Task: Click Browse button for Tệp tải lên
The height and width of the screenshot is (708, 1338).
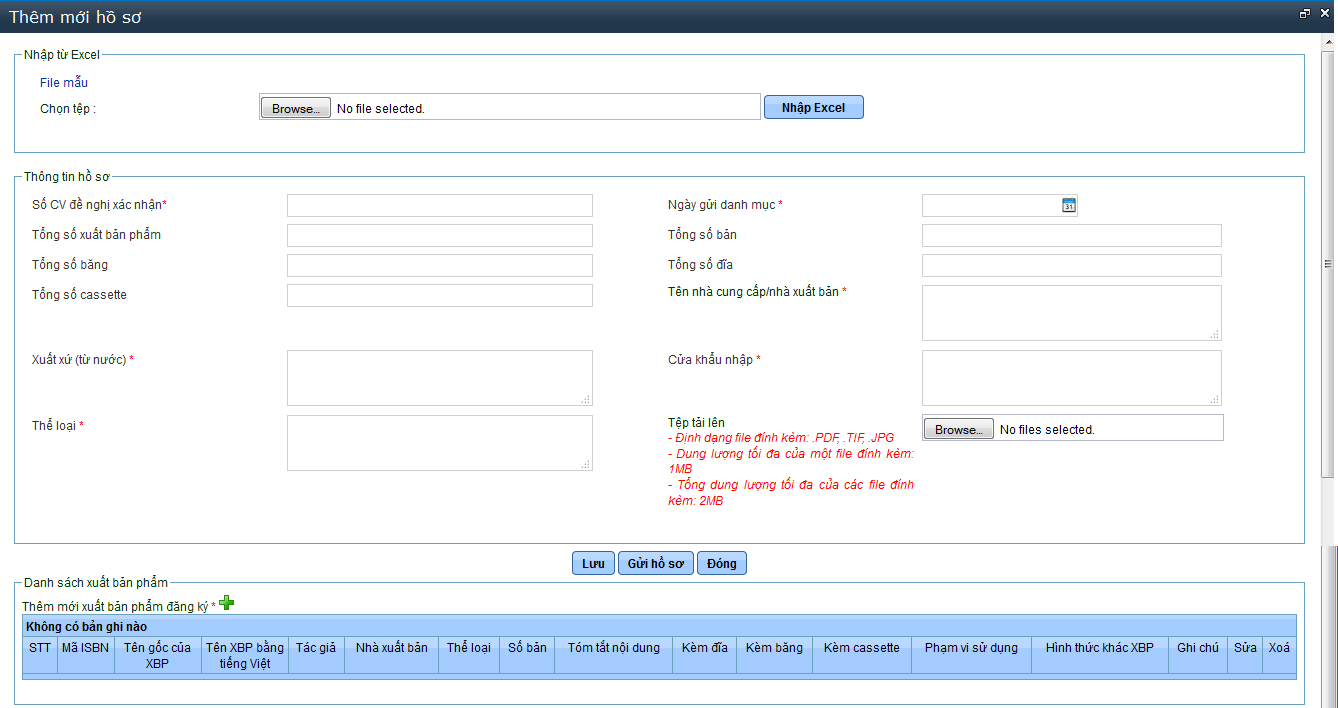Action: pos(958,429)
